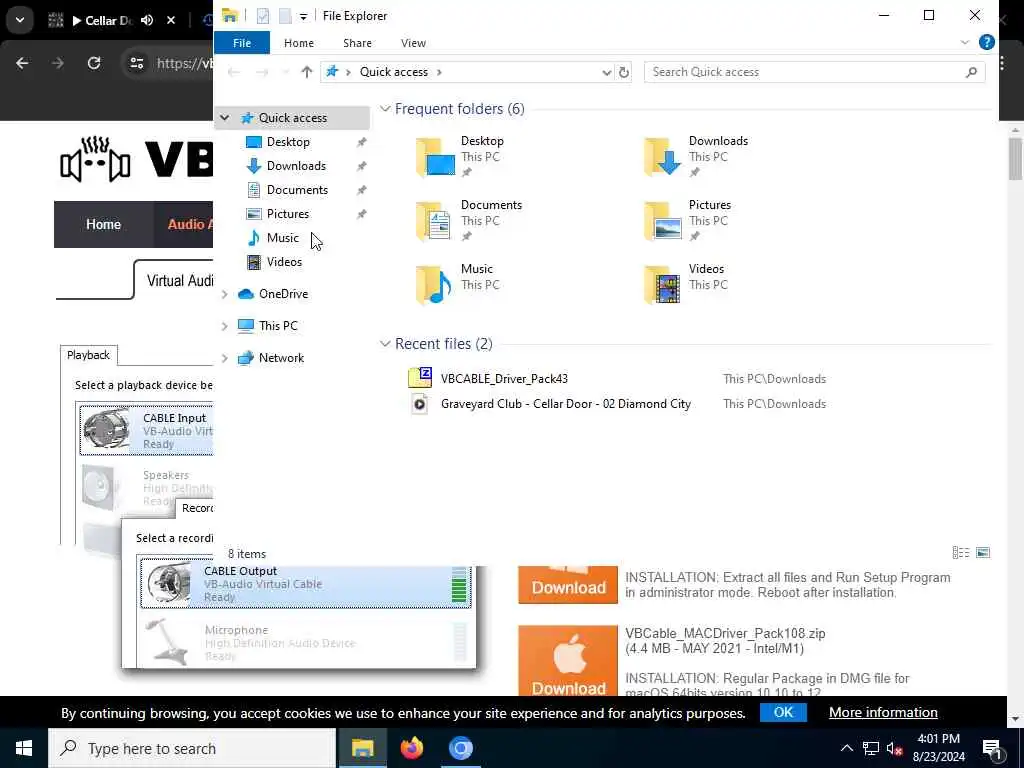Select the Downloads frequent folder icon
This screenshot has height=768, width=1024.
click(663, 157)
